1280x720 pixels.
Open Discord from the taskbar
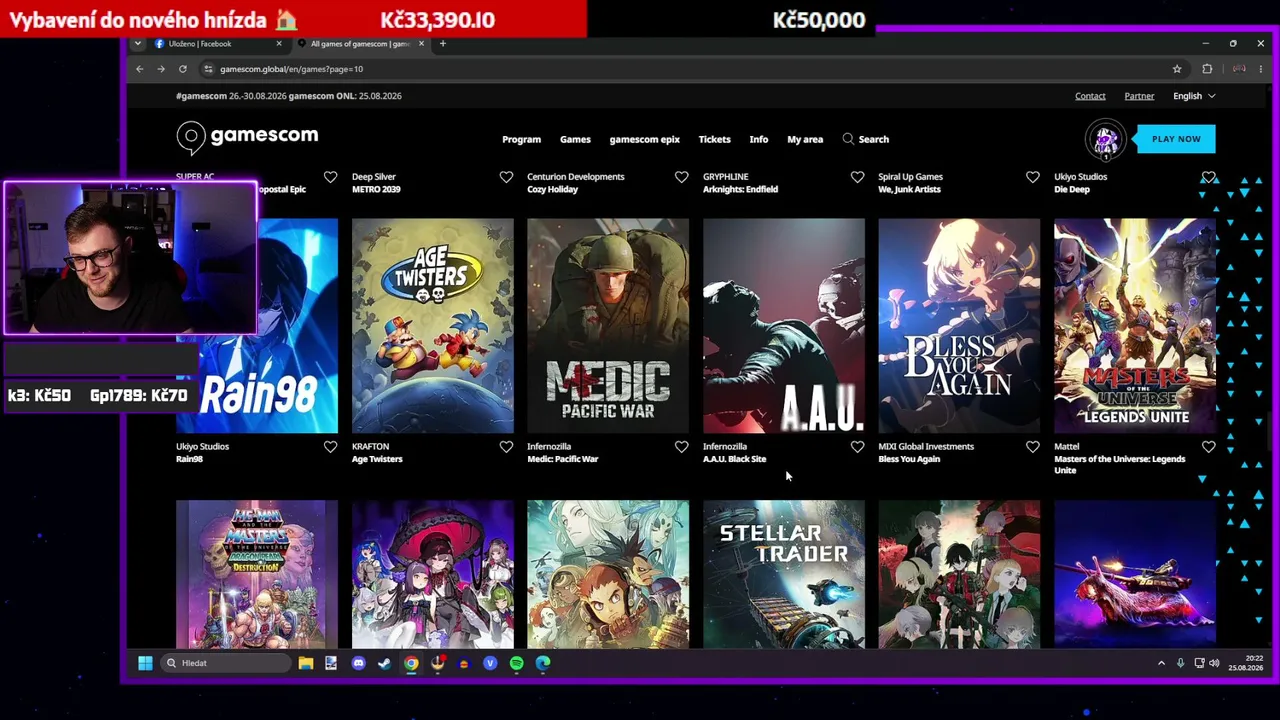coord(359,663)
